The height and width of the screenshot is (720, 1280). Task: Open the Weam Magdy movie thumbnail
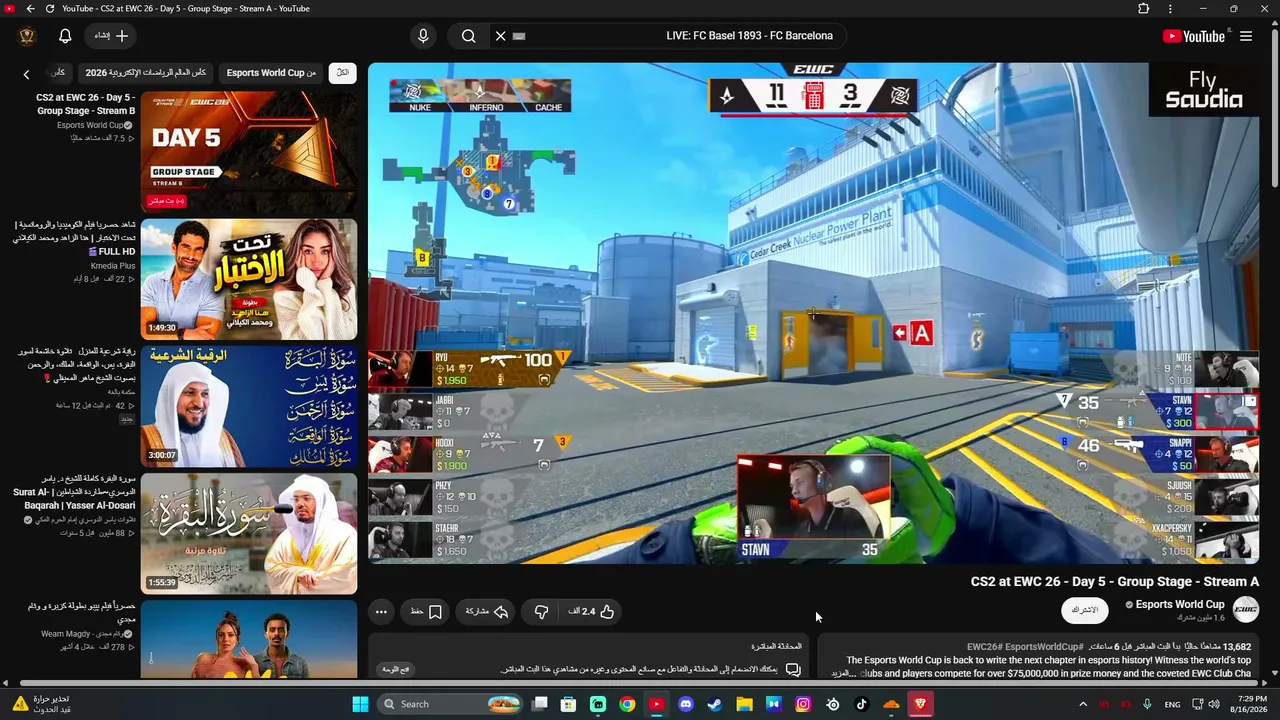tap(249, 639)
